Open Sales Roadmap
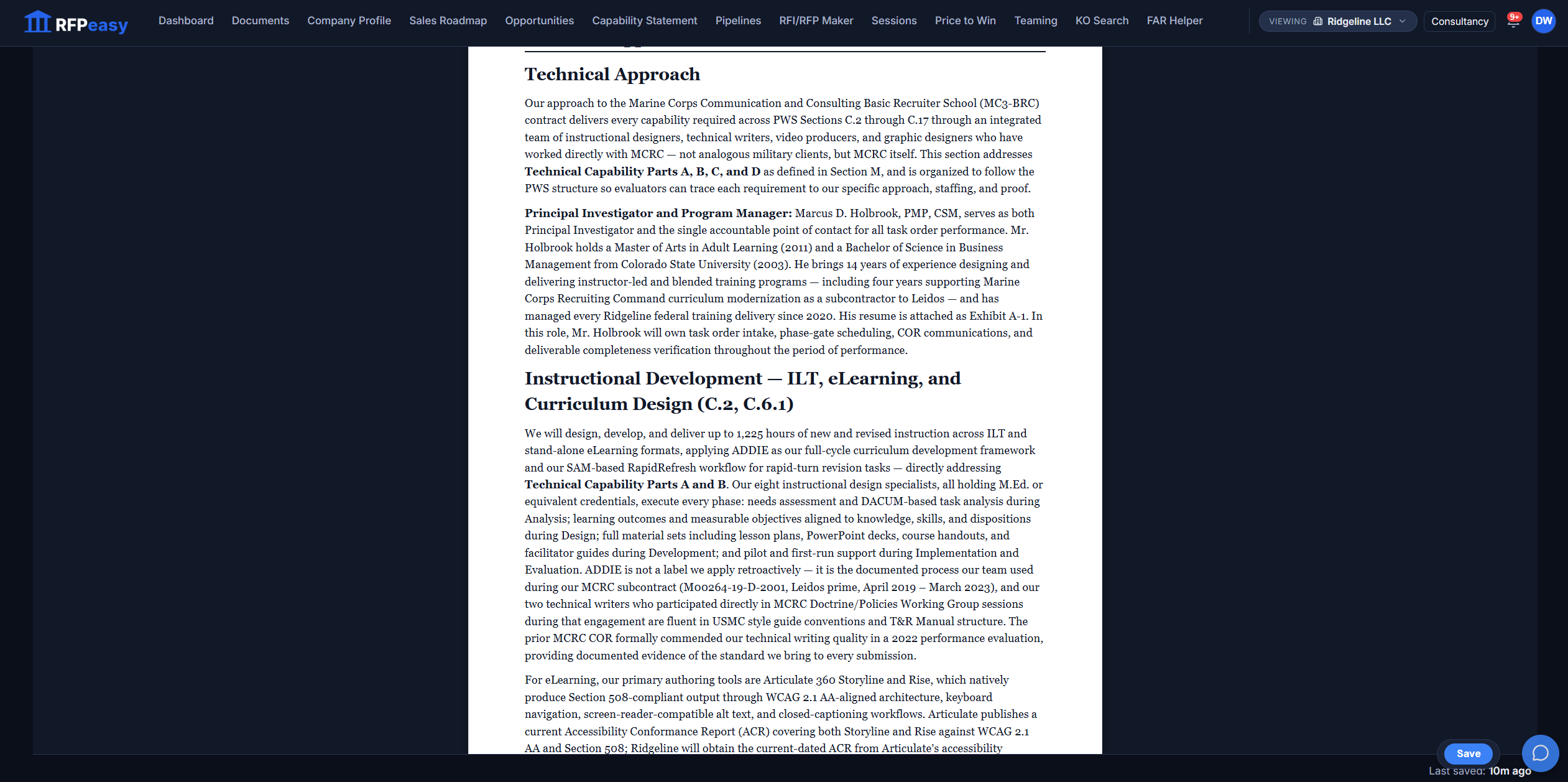Image resolution: width=1568 pixels, height=782 pixels. click(448, 21)
